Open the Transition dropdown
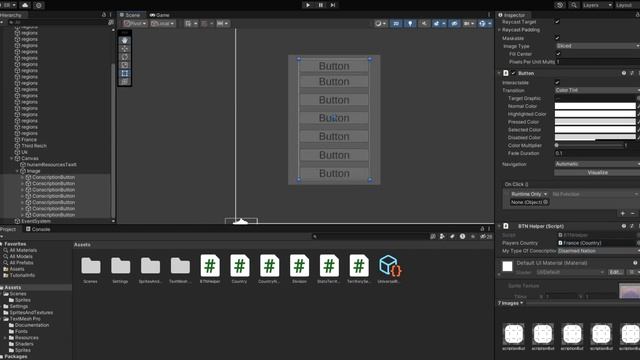 click(597, 90)
